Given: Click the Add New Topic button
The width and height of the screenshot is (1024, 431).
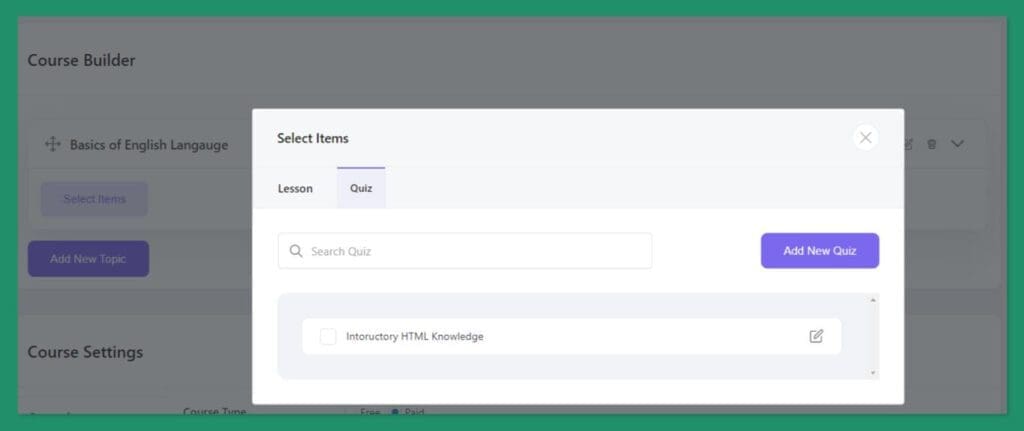Looking at the screenshot, I should (x=88, y=259).
